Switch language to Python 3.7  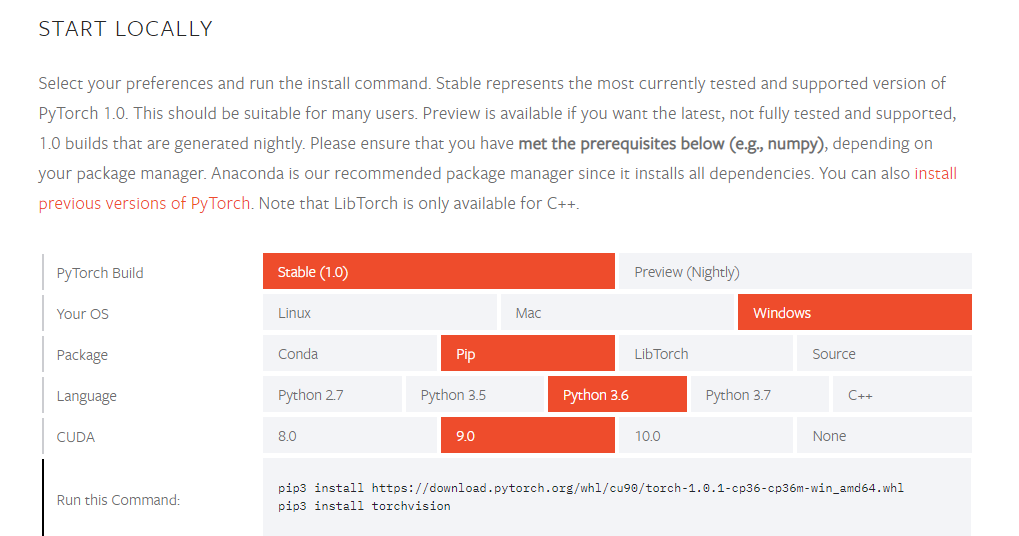(x=759, y=395)
